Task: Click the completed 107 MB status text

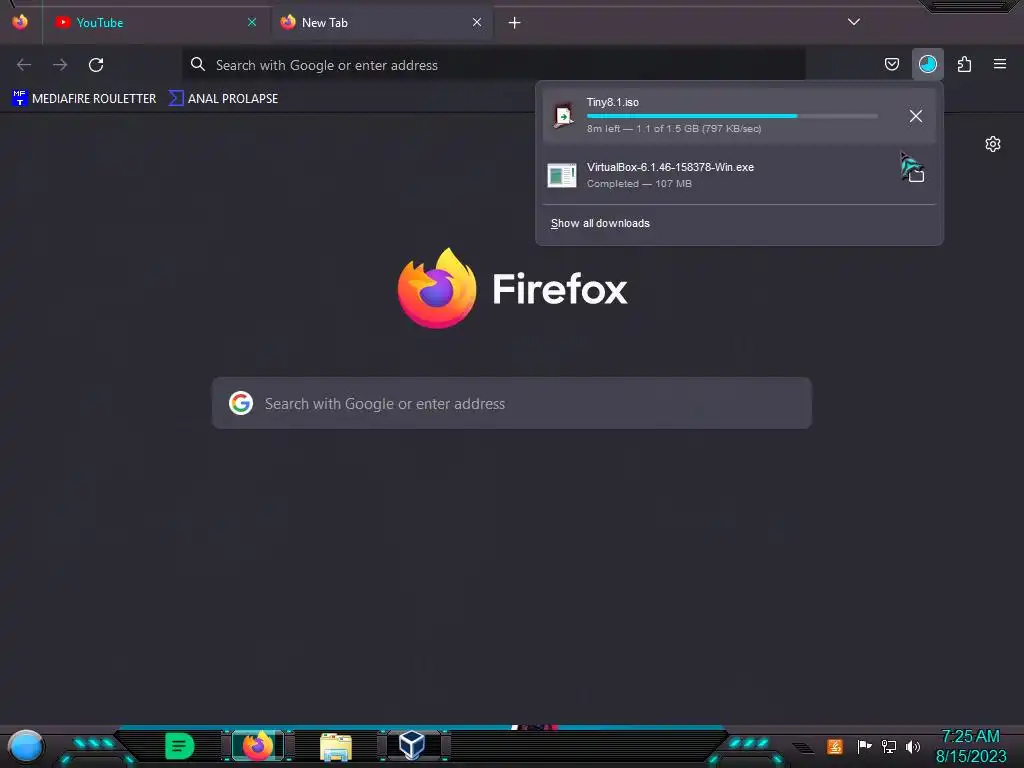Action: tap(639, 184)
